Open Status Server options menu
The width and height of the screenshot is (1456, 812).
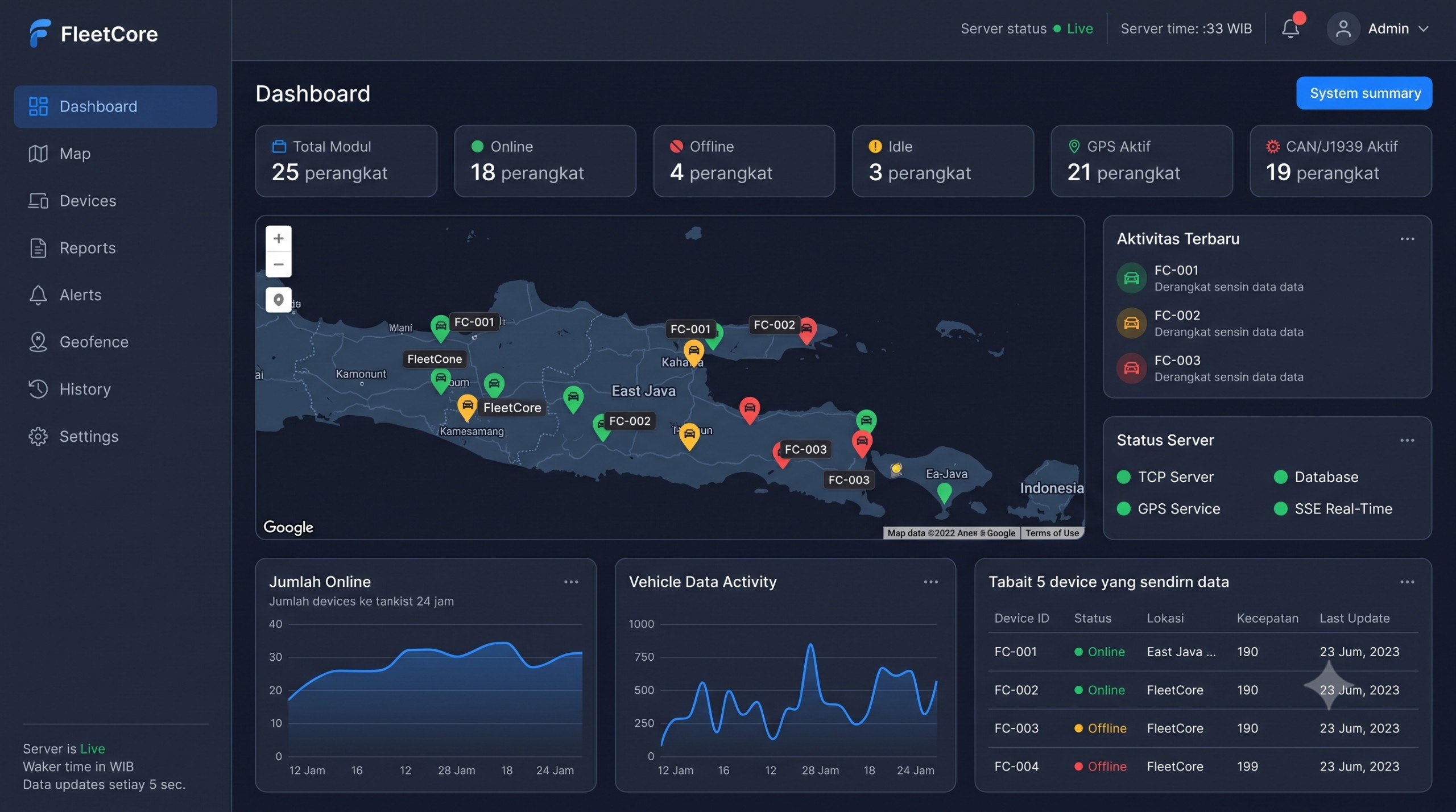[x=1407, y=440]
